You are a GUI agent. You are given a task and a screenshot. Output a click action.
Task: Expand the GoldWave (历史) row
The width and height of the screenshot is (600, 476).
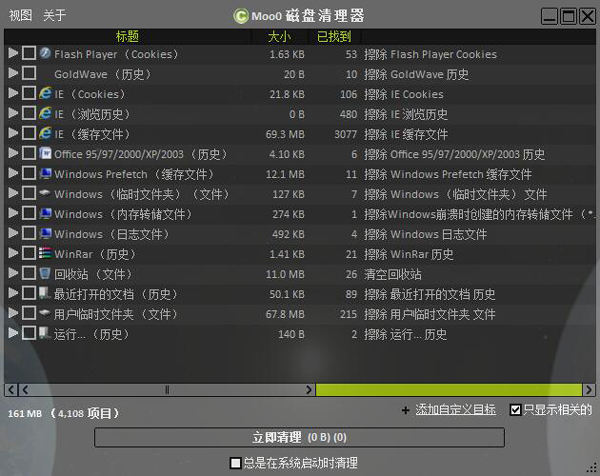13,73
